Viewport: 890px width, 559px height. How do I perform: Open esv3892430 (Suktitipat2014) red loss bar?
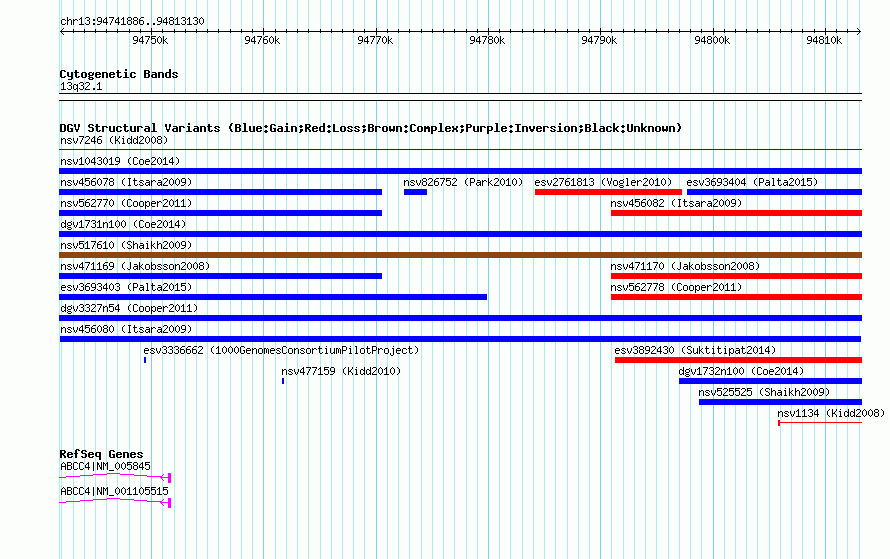click(738, 360)
